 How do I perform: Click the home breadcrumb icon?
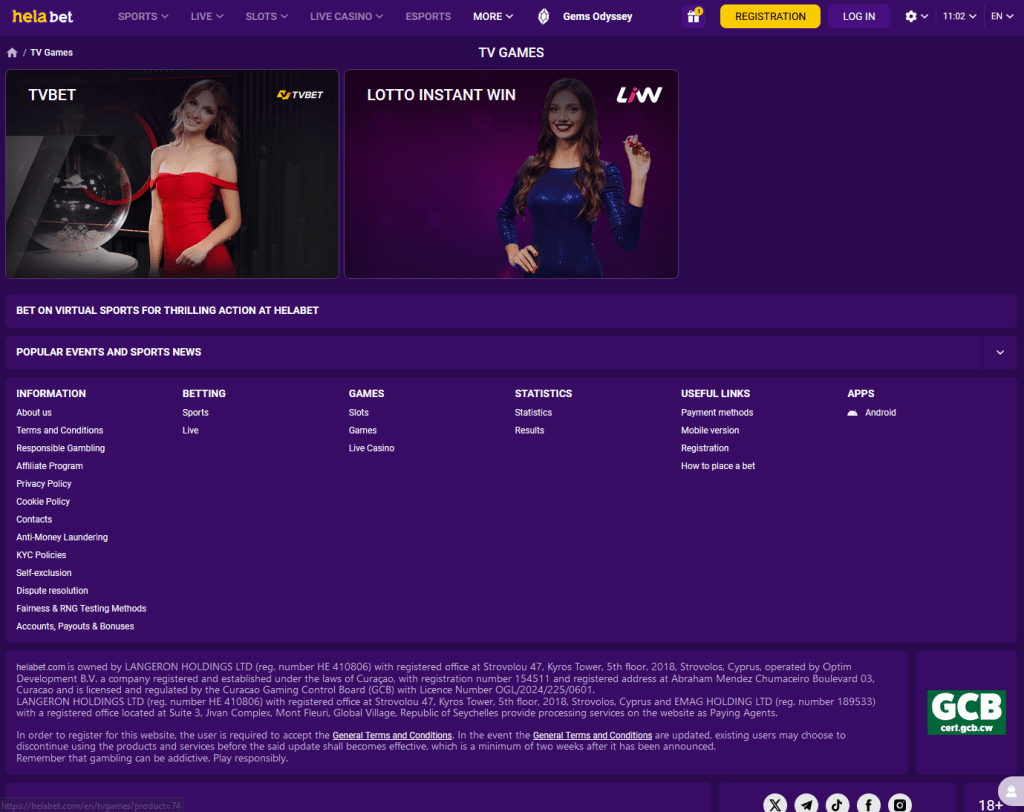pos(12,53)
